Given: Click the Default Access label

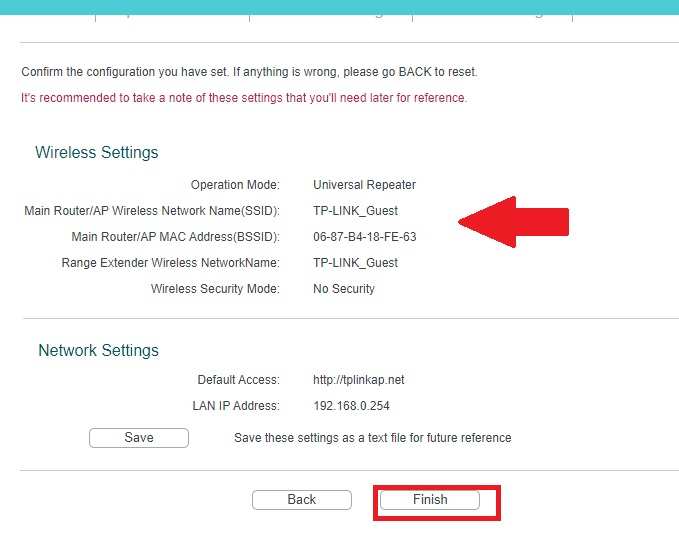Looking at the screenshot, I should click(x=239, y=380).
